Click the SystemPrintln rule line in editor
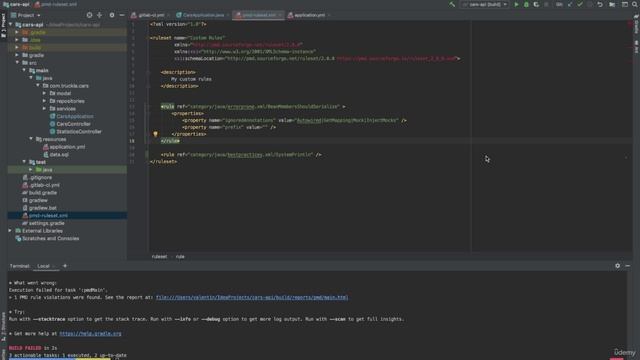640x360 pixels. tap(241, 155)
